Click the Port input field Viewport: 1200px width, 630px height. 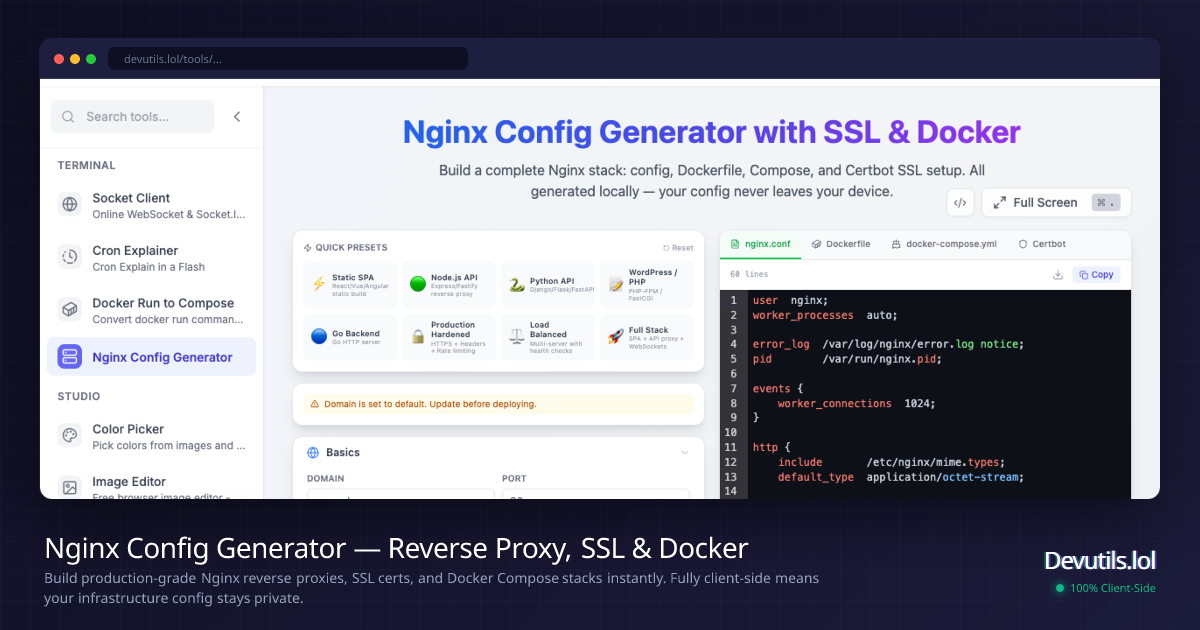(595, 494)
